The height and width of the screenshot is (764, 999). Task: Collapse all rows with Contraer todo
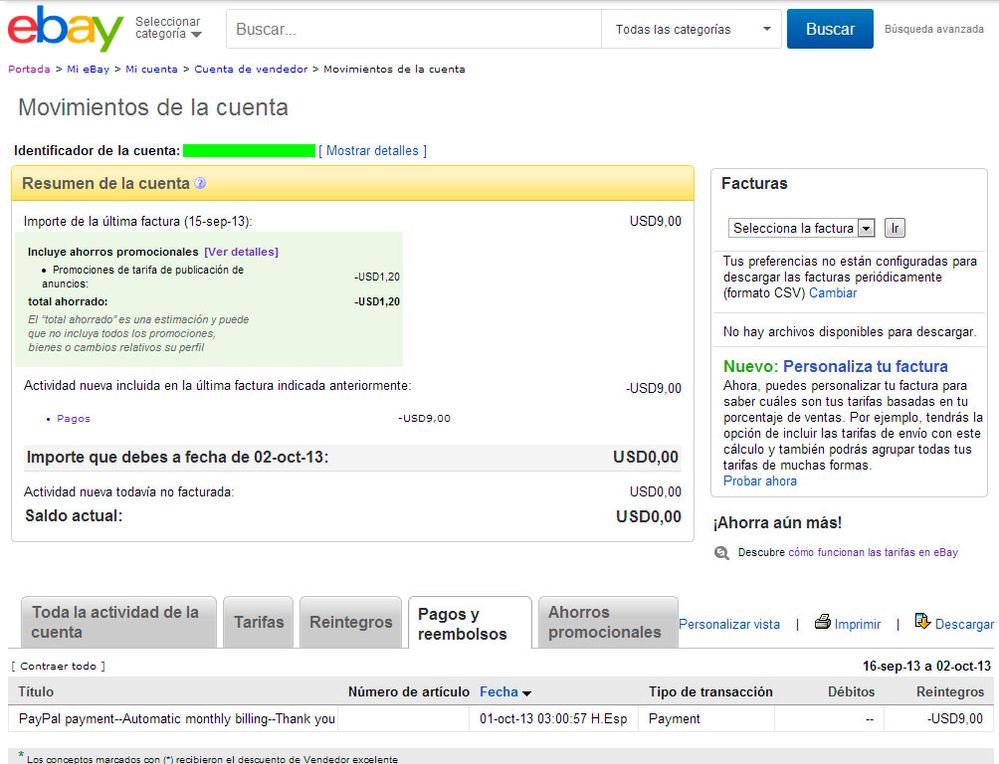58,666
